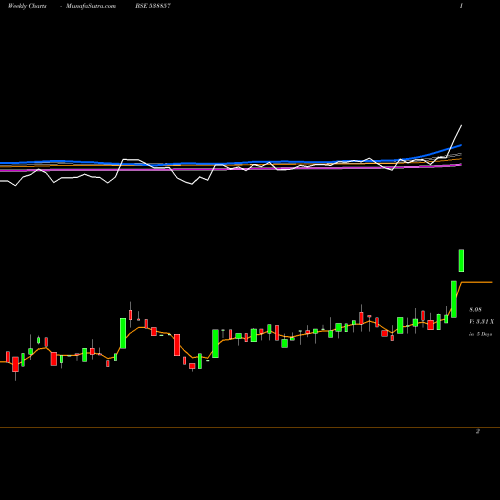This screenshot has width=500, height=500.
Task: Click the 'MunafaSutra.com' label
Action: 91,6
